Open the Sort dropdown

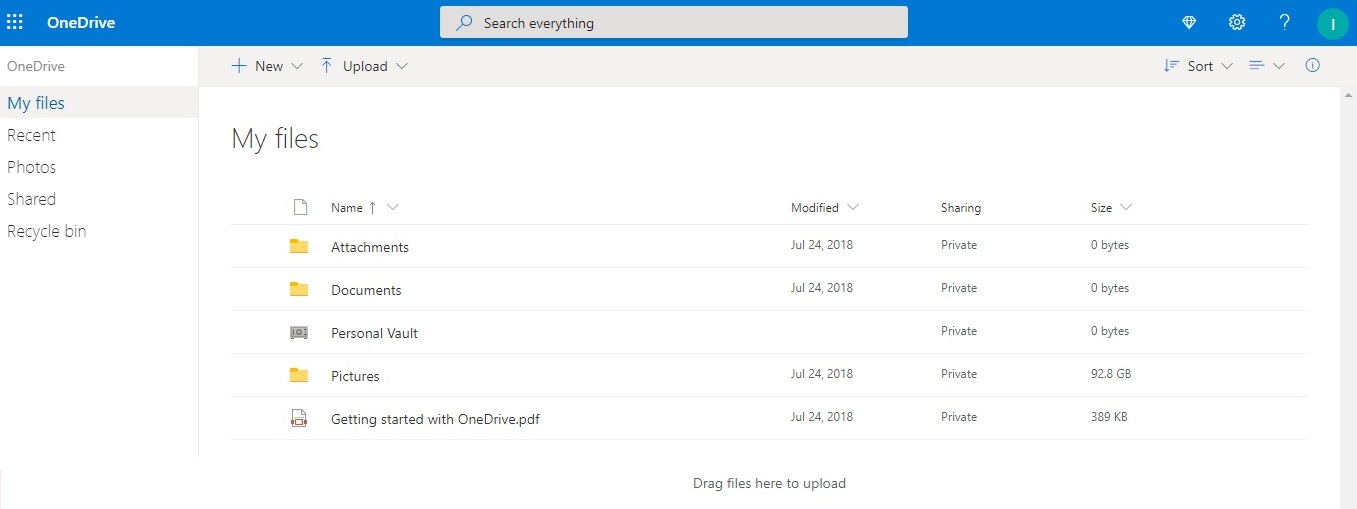click(x=1198, y=66)
